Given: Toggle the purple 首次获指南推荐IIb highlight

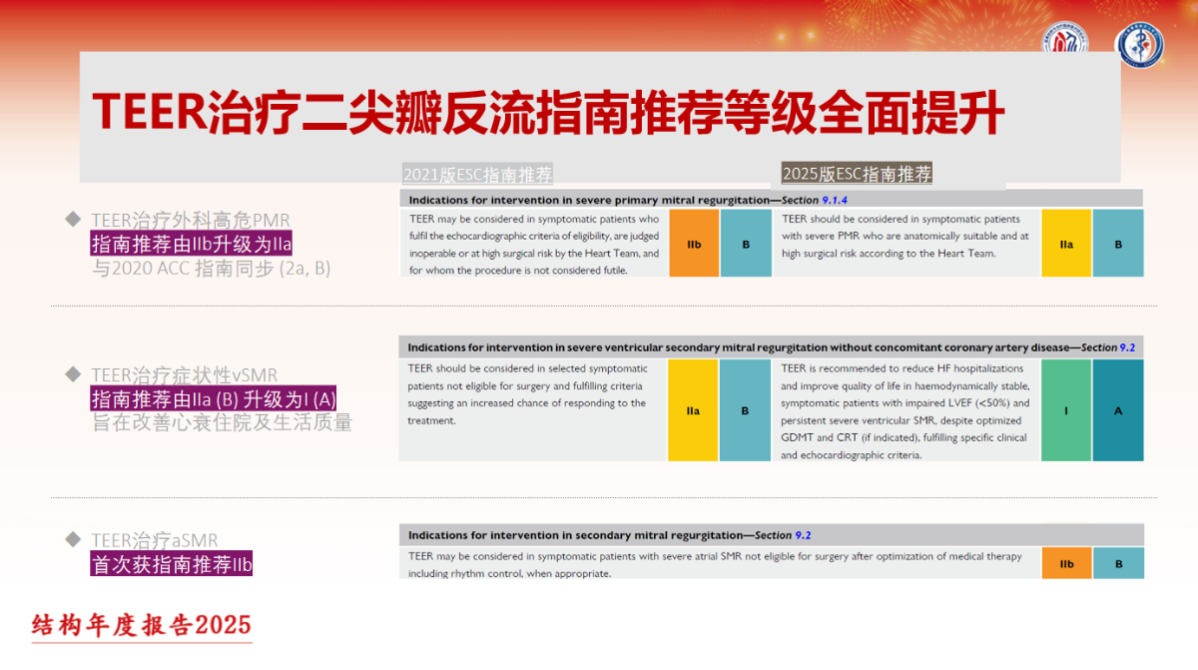Looking at the screenshot, I should (x=172, y=564).
